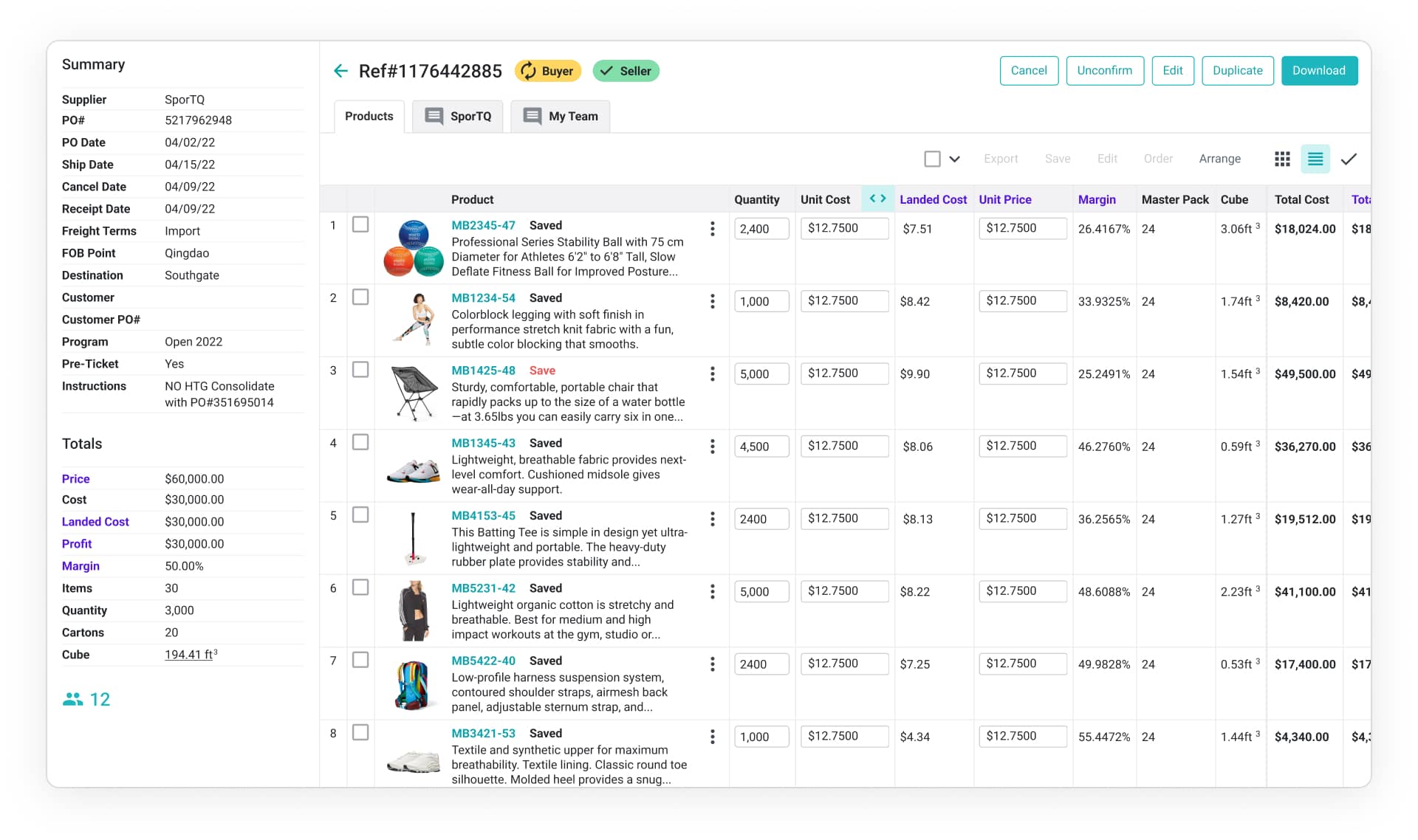The width and height of the screenshot is (1418, 840).
Task: Switch to grid view icon
Action: click(x=1282, y=159)
